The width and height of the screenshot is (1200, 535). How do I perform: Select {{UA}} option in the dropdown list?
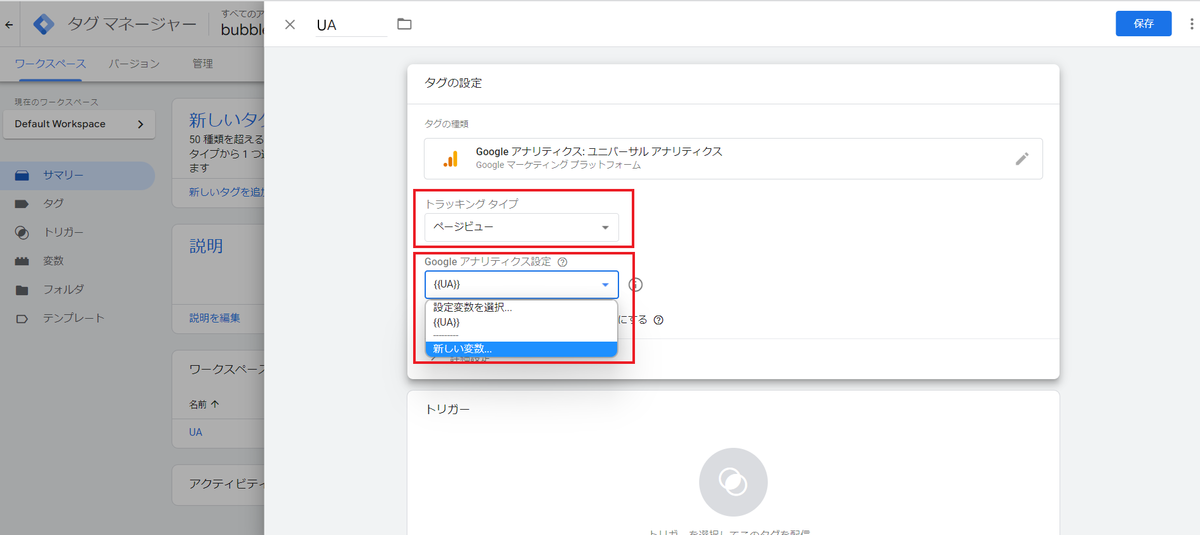521,322
